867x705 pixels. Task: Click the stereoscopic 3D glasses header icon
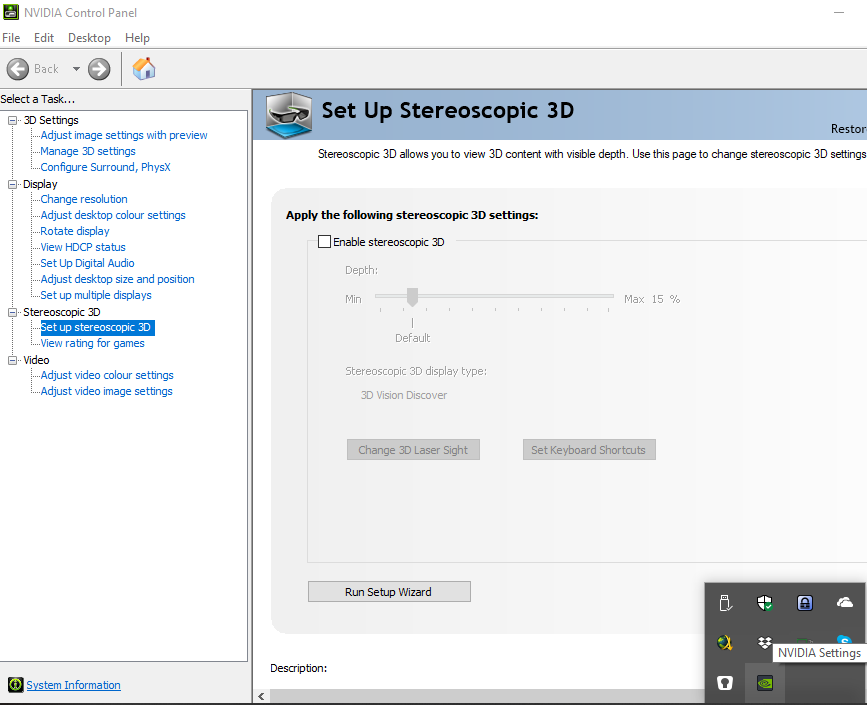289,115
